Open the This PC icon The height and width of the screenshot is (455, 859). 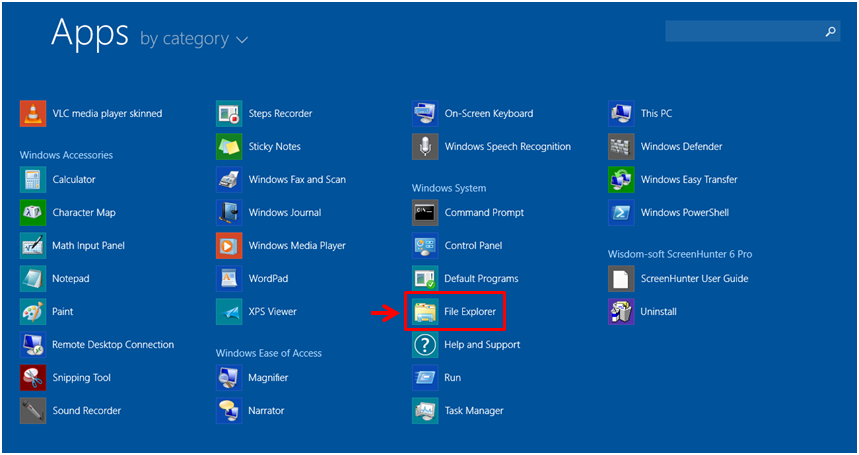[x=621, y=114]
